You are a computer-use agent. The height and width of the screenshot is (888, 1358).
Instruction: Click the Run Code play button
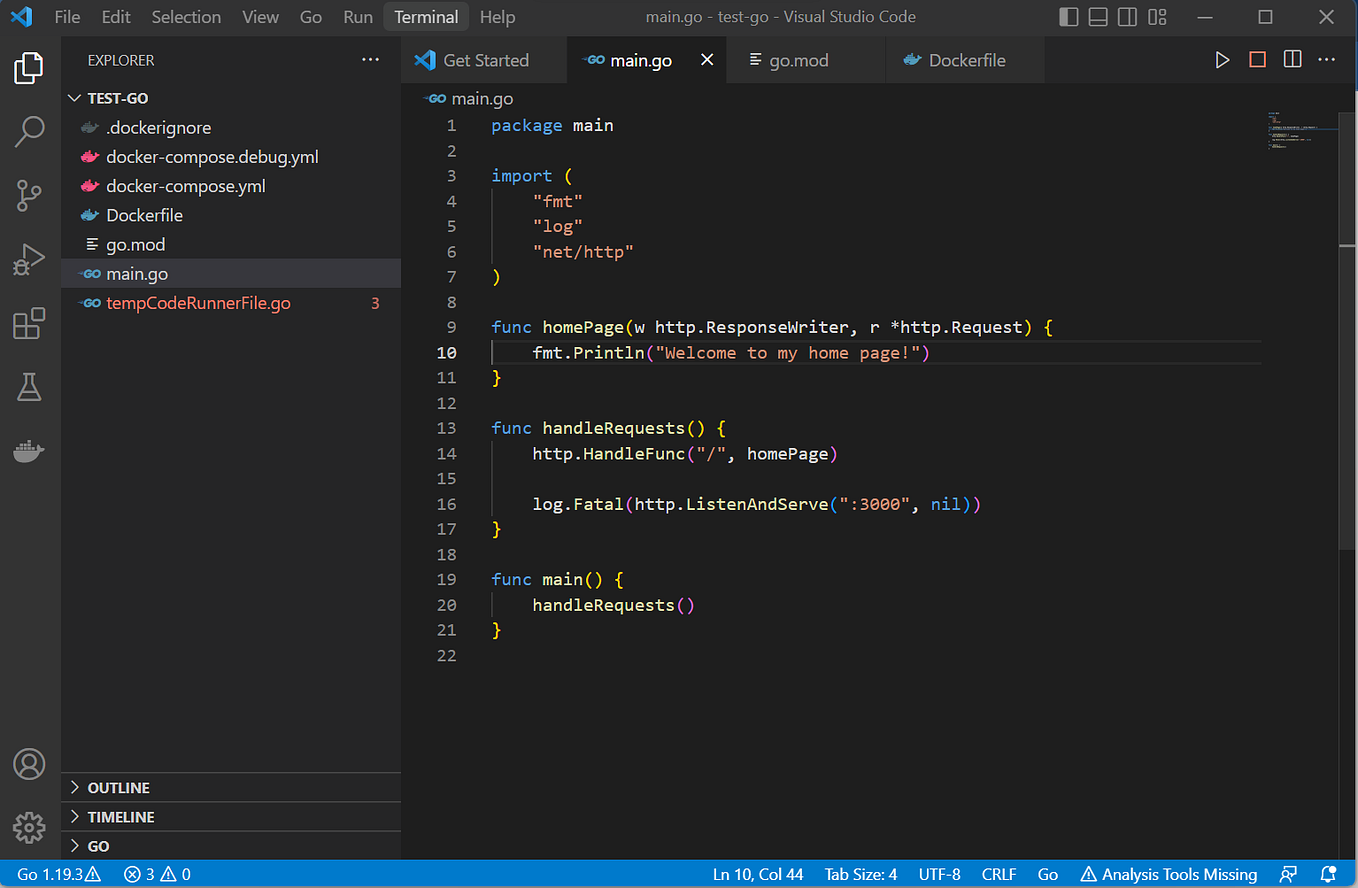pos(1222,60)
